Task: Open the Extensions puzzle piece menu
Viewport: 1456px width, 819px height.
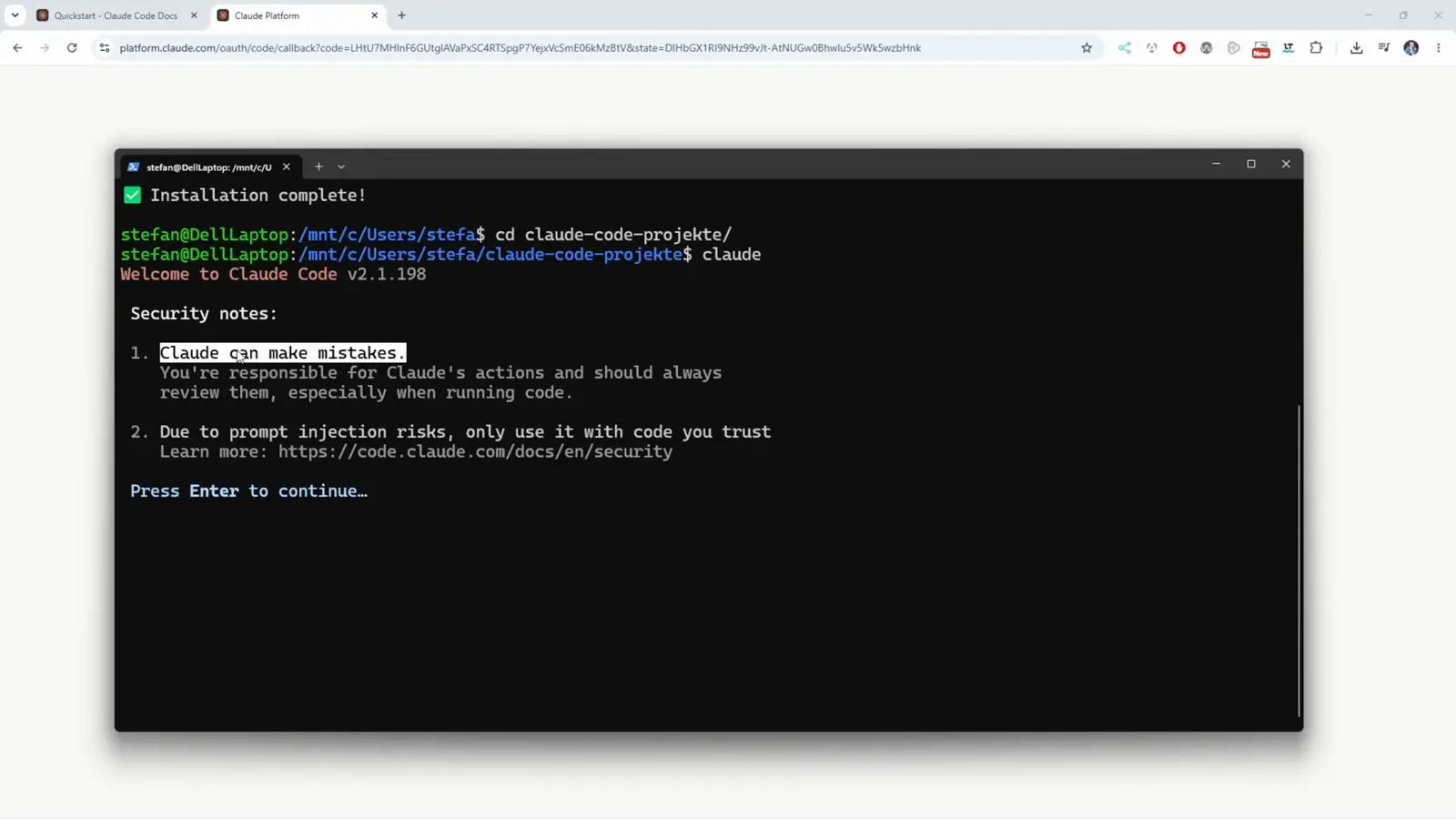Action: click(x=1316, y=48)
